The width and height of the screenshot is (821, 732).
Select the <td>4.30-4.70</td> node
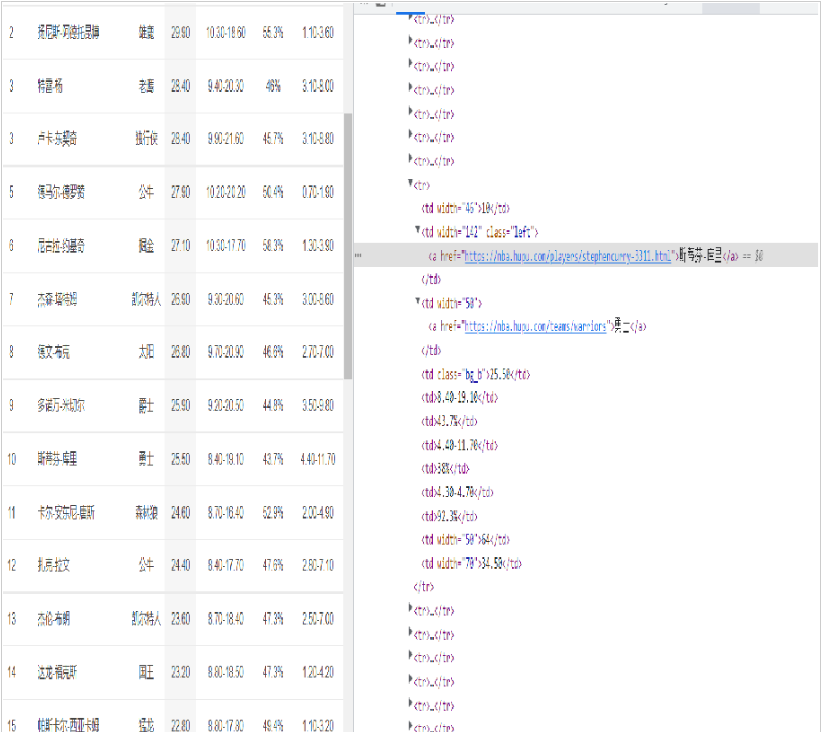pyautogui.click(x=457, y=492)
